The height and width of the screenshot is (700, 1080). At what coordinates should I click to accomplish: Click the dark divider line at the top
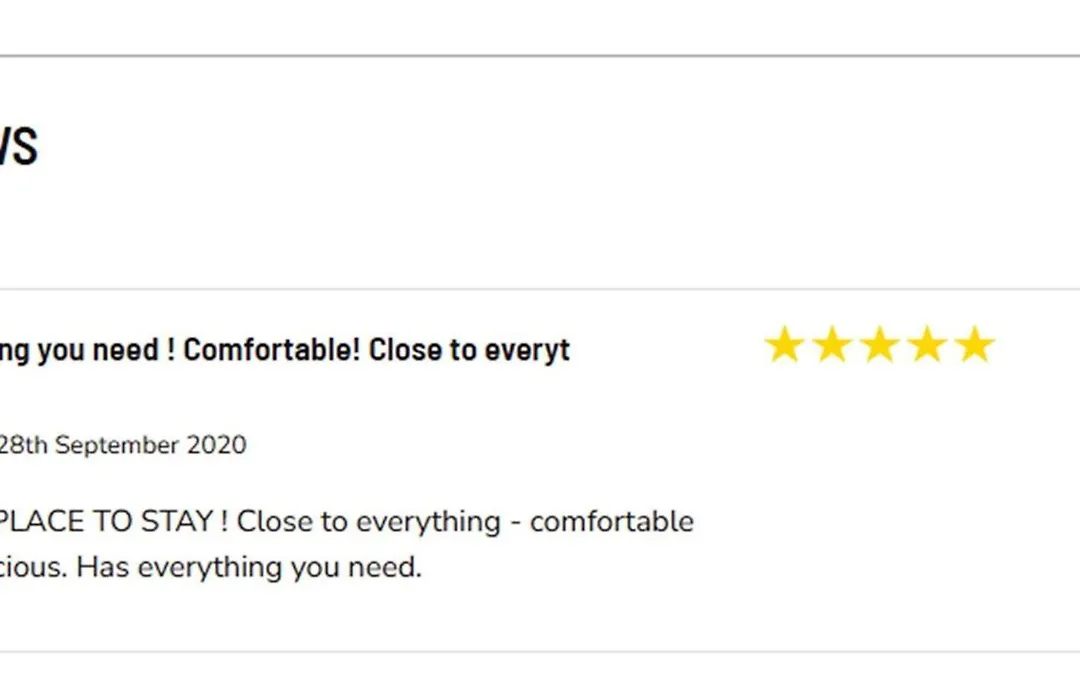click(540, 56)
